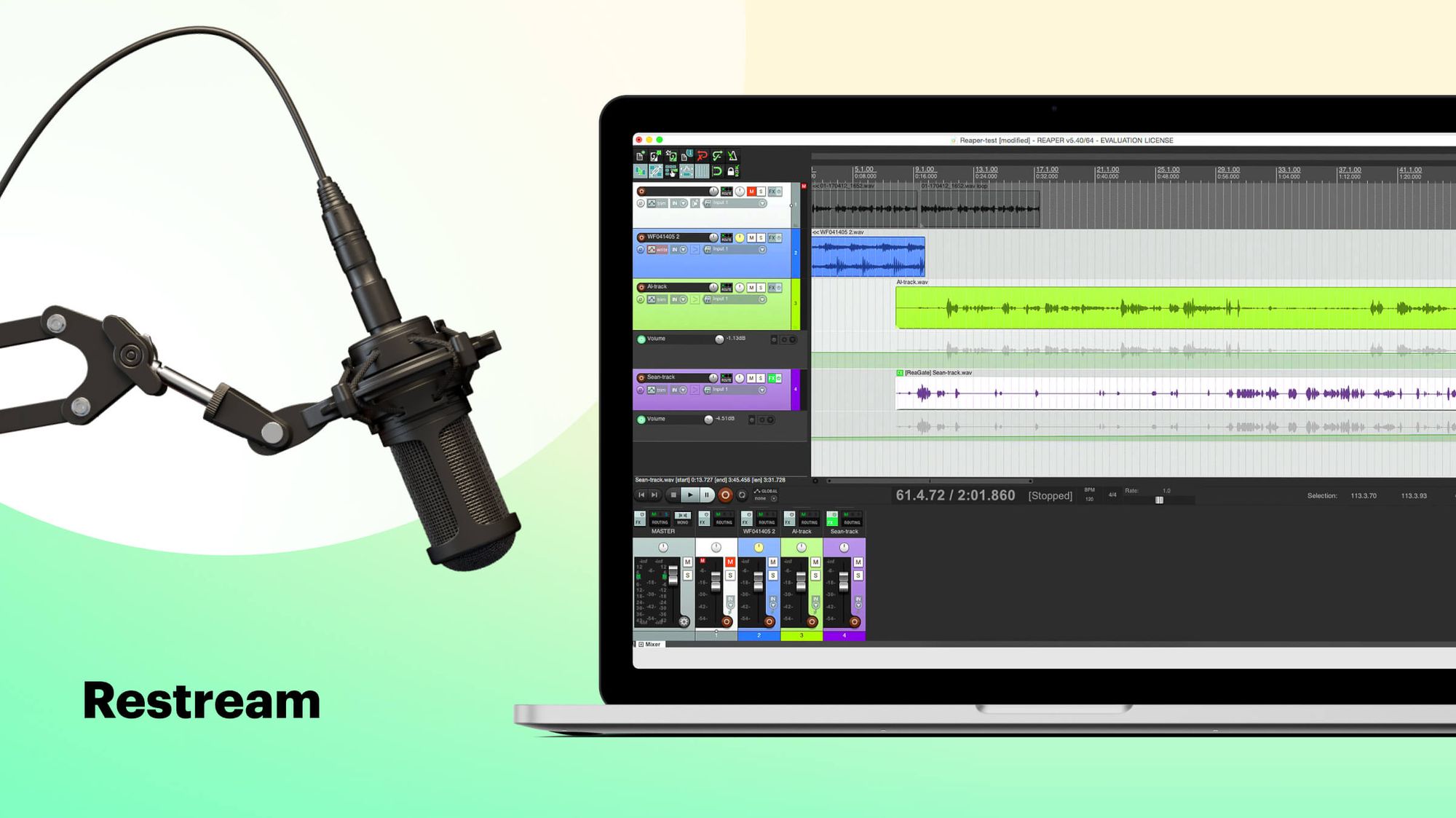The width and height of the screenshot is (1456, 818).
Task: Click the Sean-track volume fader
Action: (842, 581)
